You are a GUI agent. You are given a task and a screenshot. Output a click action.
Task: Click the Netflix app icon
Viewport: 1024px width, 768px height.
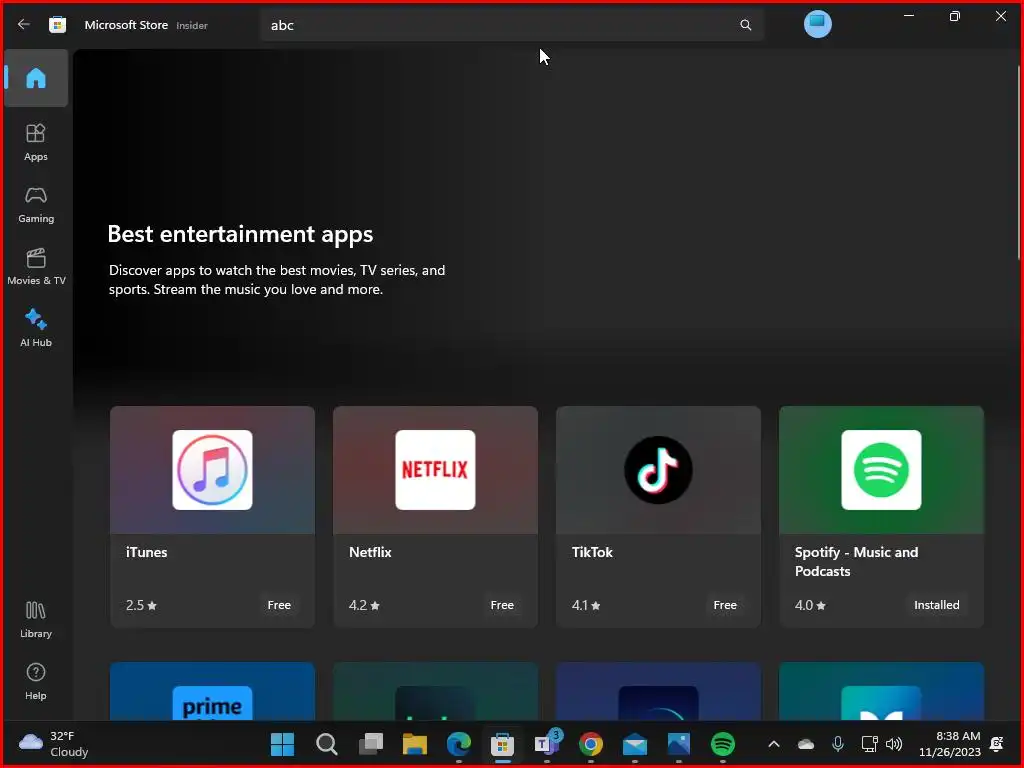pos(435,470)
